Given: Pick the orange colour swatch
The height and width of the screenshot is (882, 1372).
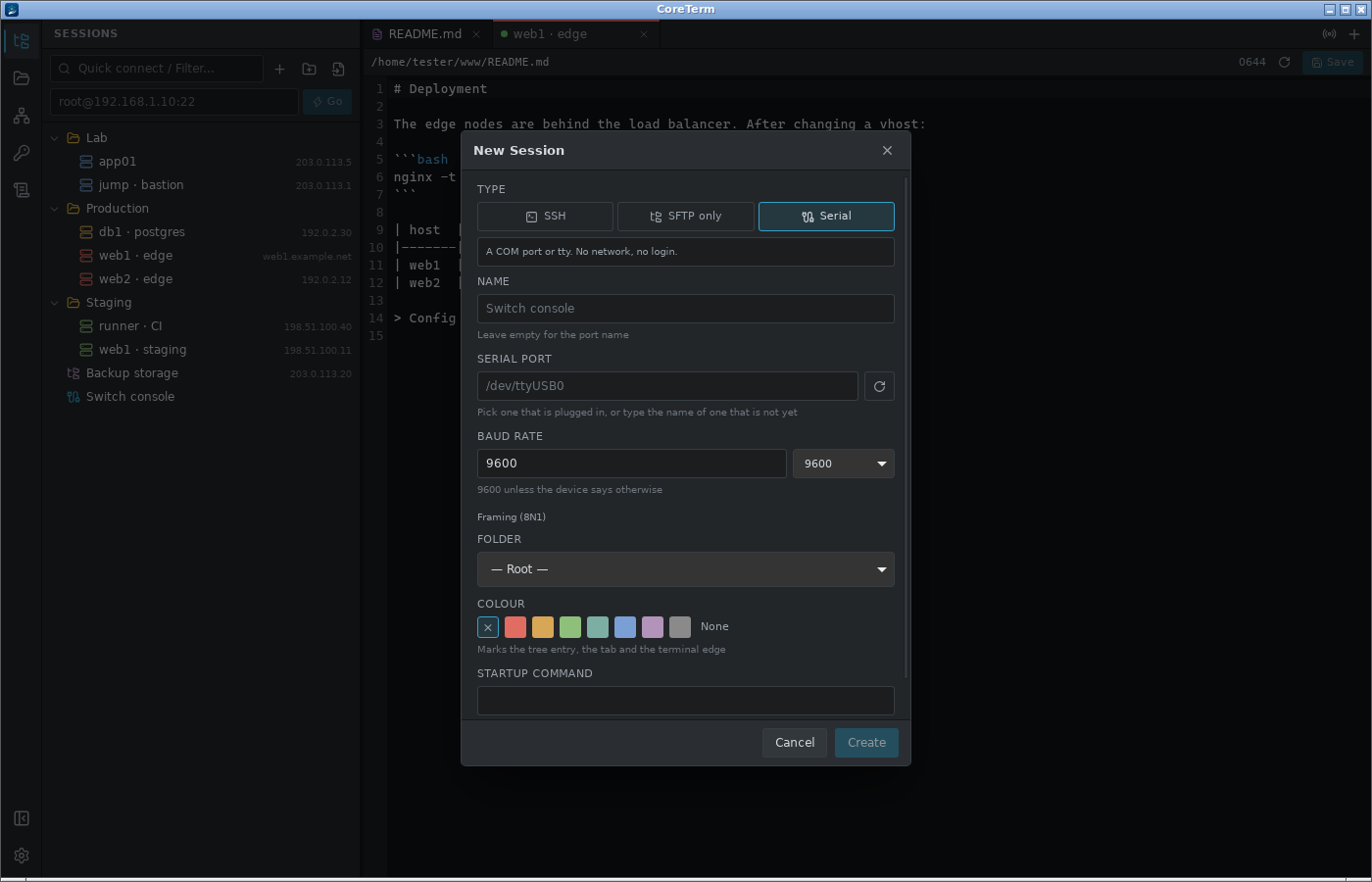Looking at the screenshot, I should pos(543,627).
